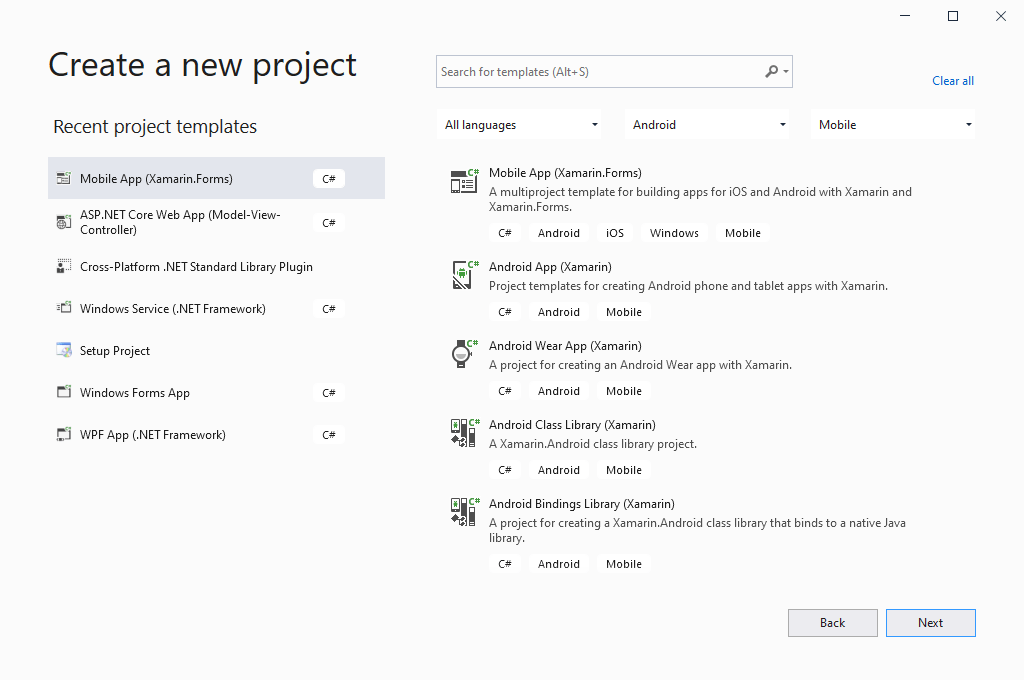Screen dimensions: 1024x680
Task: Click the search magnifier icon
Action: (x=773, y=71)
